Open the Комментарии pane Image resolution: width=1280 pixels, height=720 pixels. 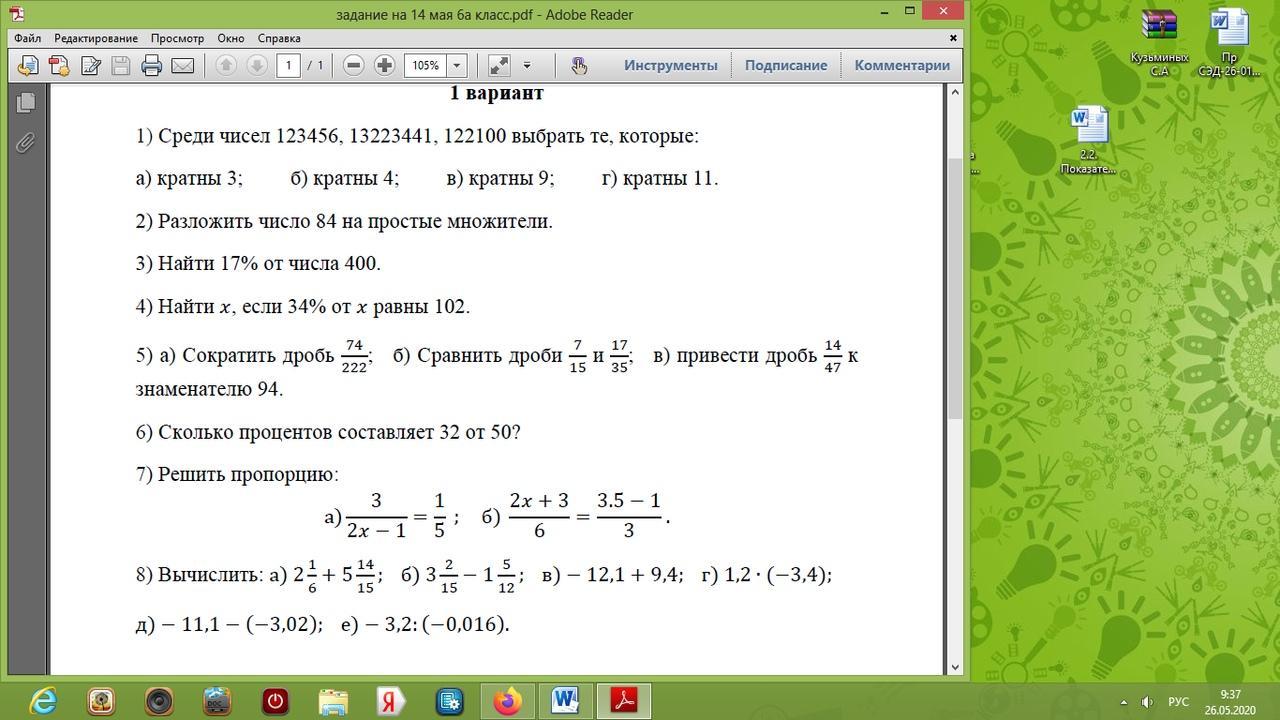click(902, 65)
